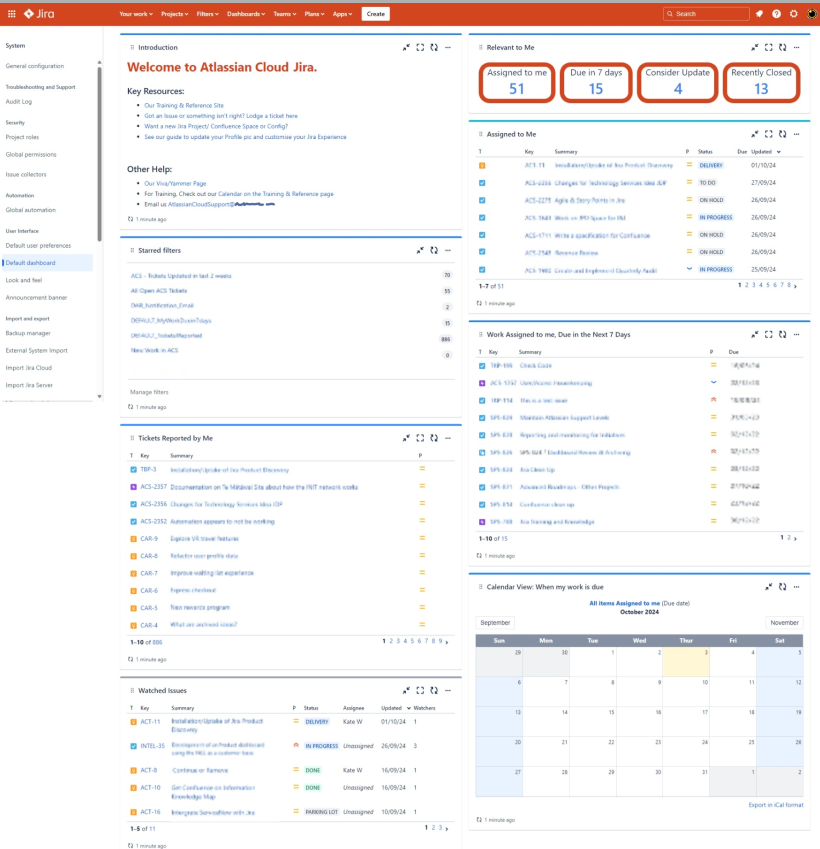Open the help question mark icon
The height and width of the screenshot is (849, 820).
point(776,14)
